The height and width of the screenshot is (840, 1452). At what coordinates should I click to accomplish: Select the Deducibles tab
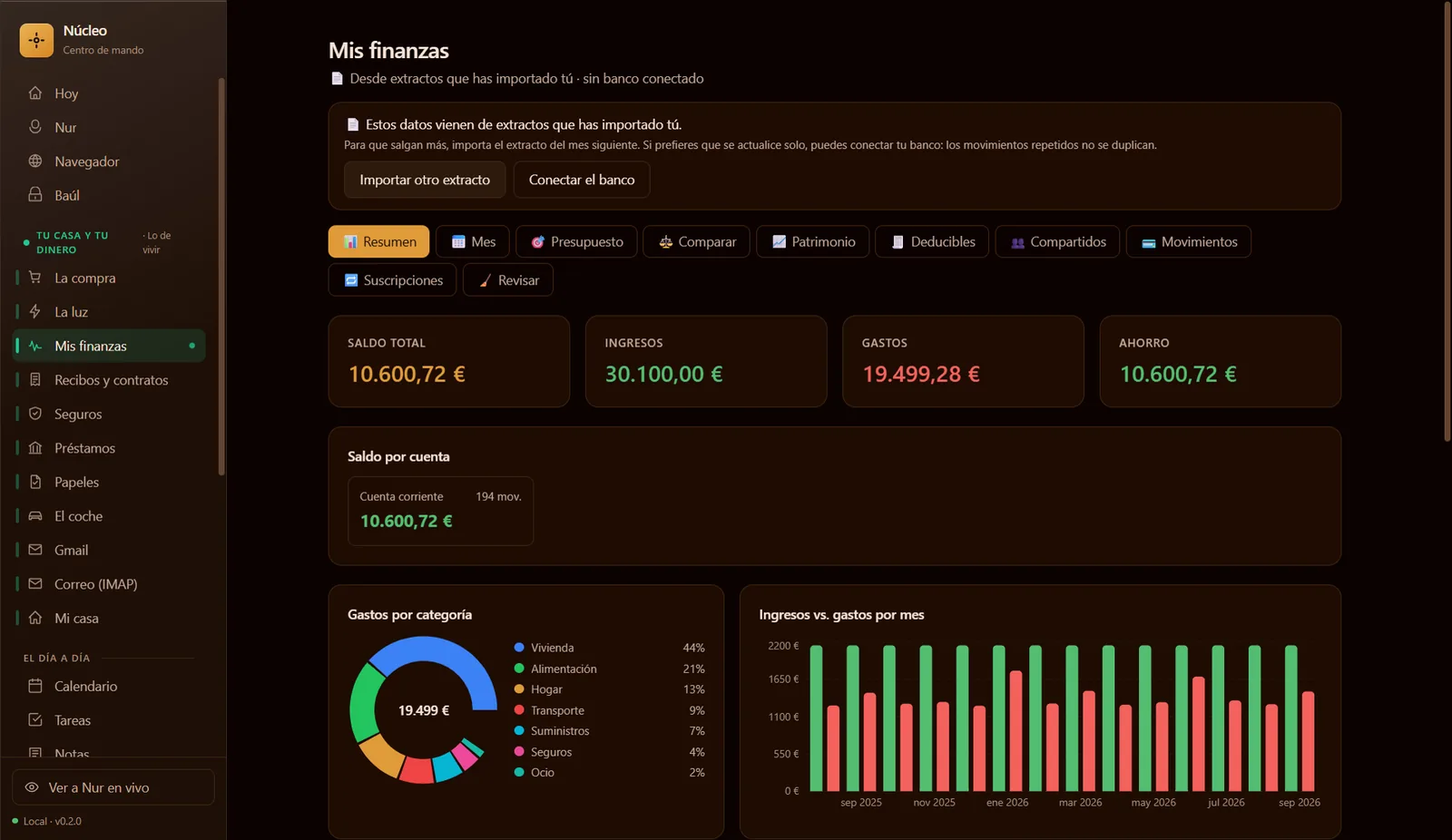tap(932, 241)
